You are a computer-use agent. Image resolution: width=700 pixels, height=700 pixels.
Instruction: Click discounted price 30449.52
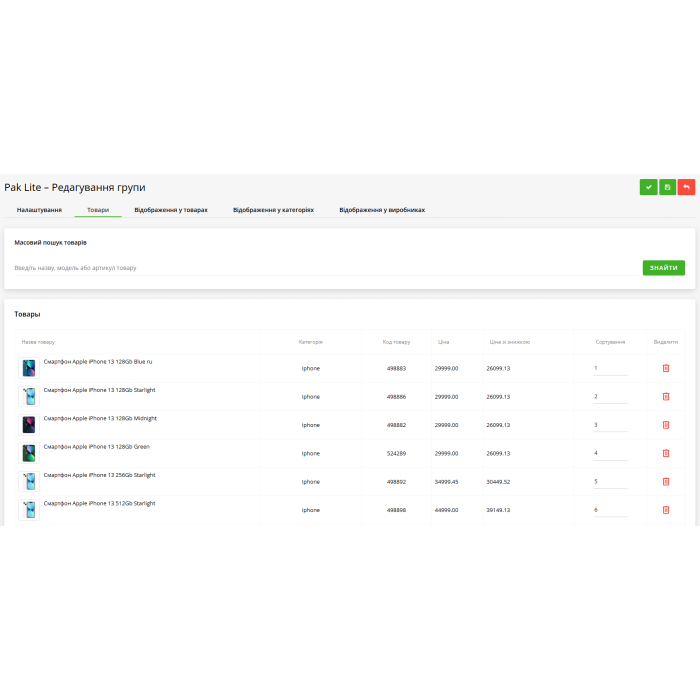[498, 482]
